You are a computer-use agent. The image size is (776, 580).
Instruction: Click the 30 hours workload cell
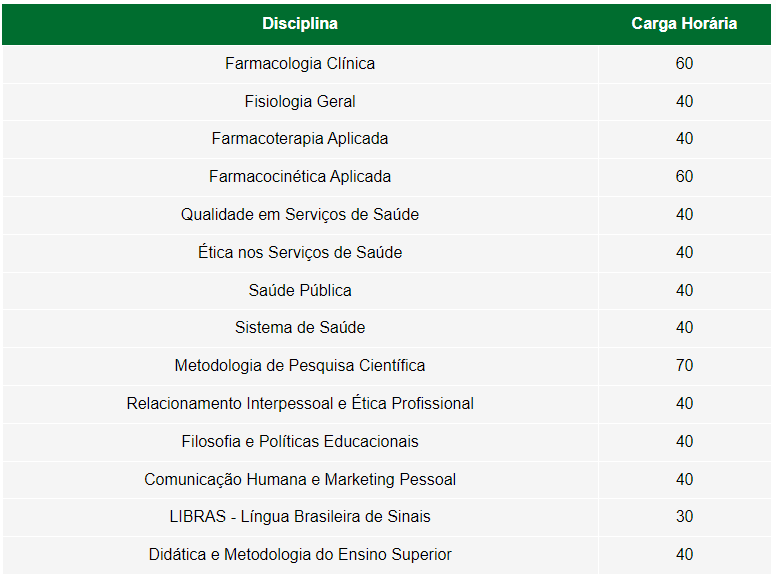click(684, 517)
